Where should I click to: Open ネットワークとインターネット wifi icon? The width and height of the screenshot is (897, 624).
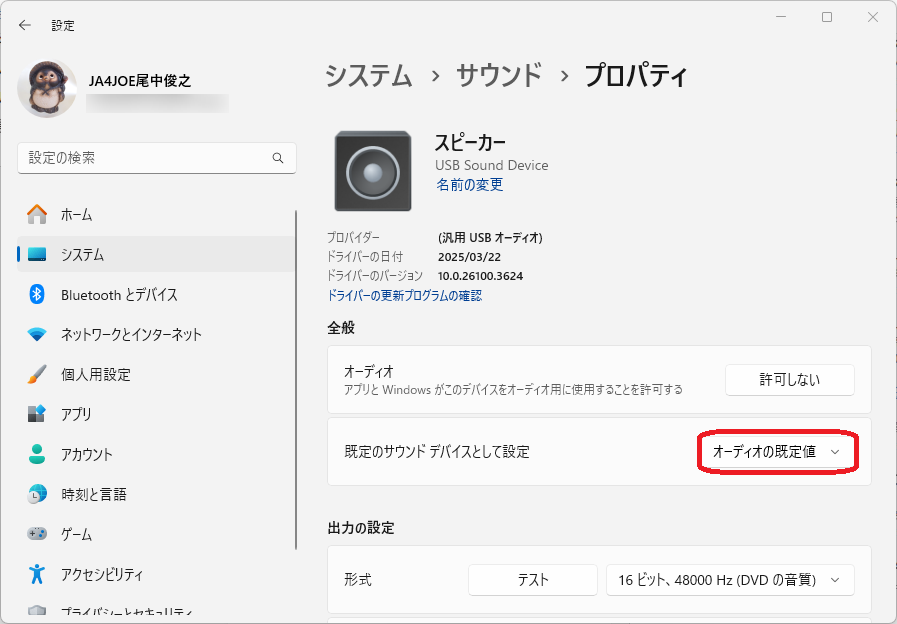pos(37,334)
